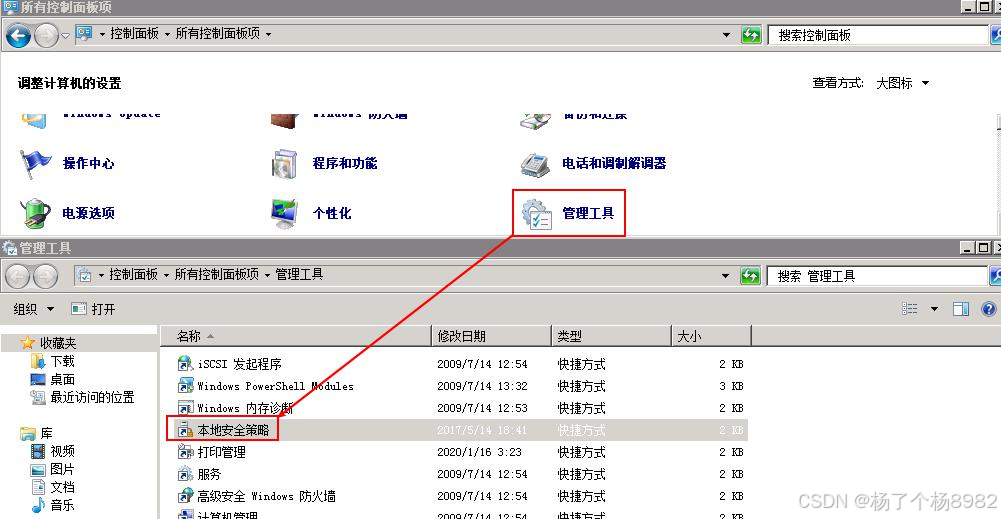Viewport: 1001px width, 519px height.
Task: Open the 操作中心 flag icon
Action: pos(34,163)
